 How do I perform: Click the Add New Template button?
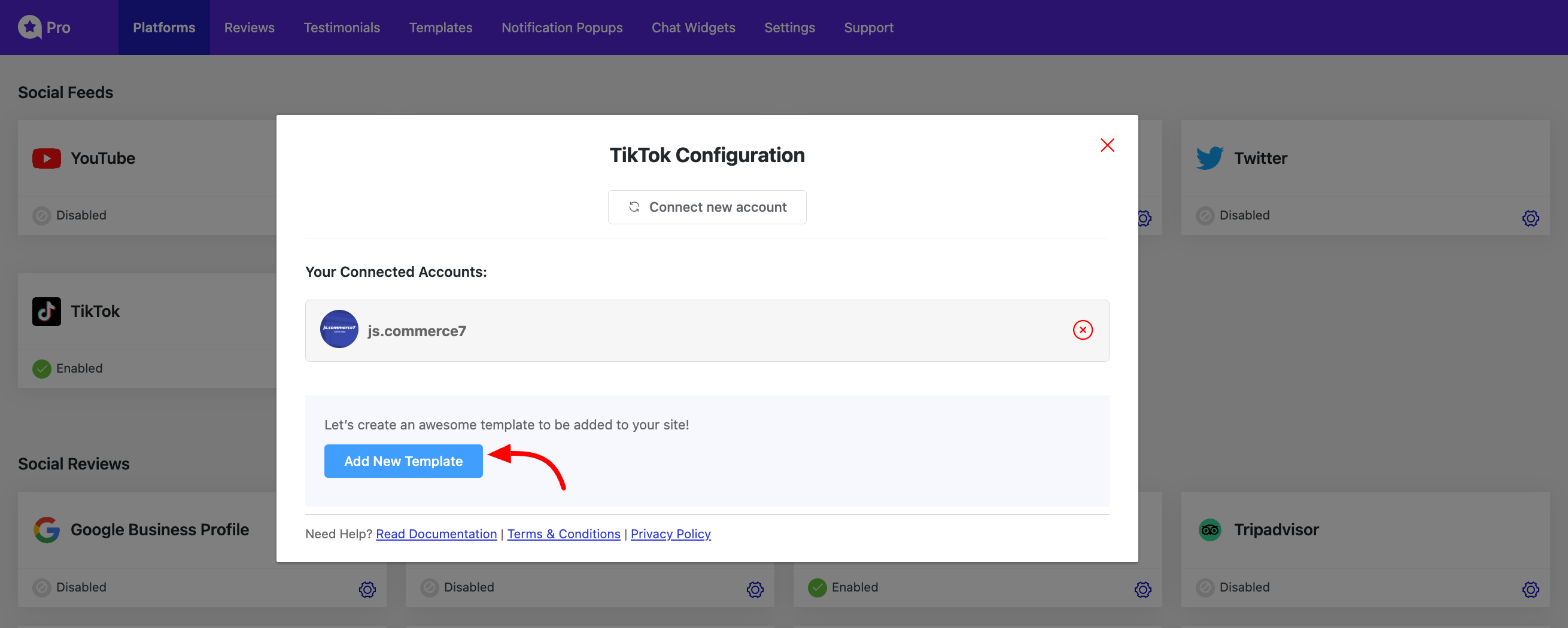[403, 461]
